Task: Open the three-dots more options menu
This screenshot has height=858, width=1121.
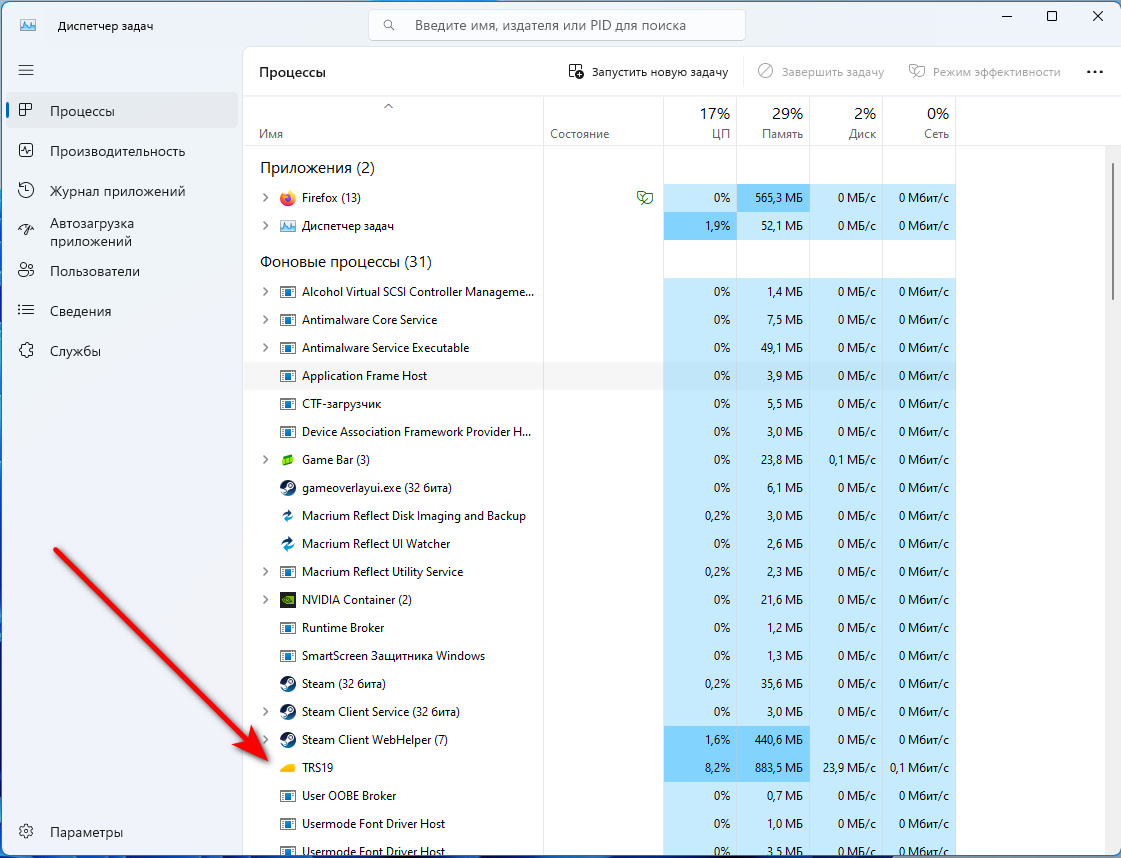Action: (1095, 72)
